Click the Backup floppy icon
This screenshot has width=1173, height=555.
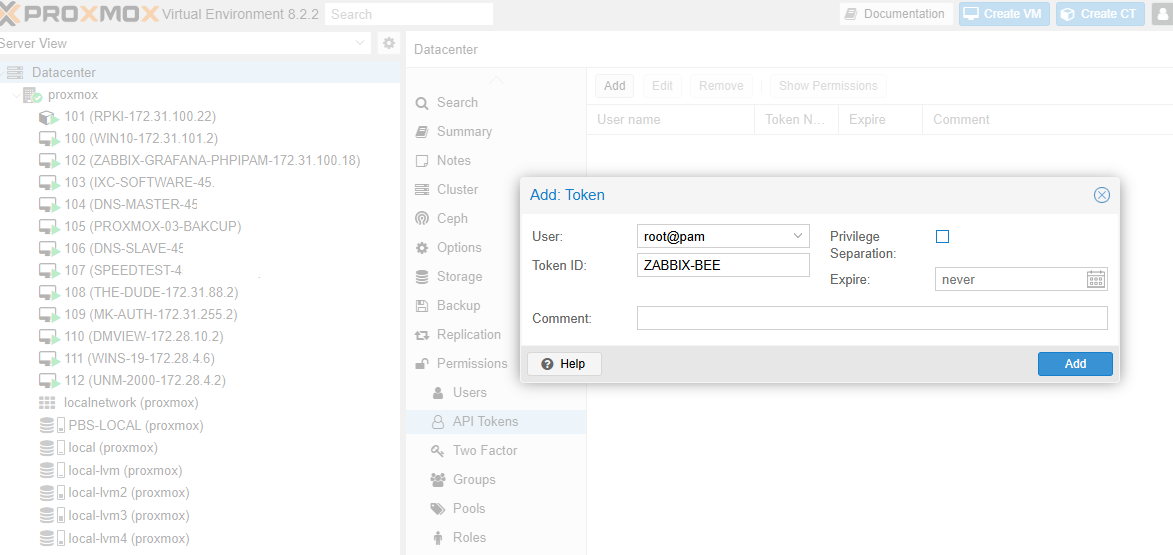coord(423,305)
